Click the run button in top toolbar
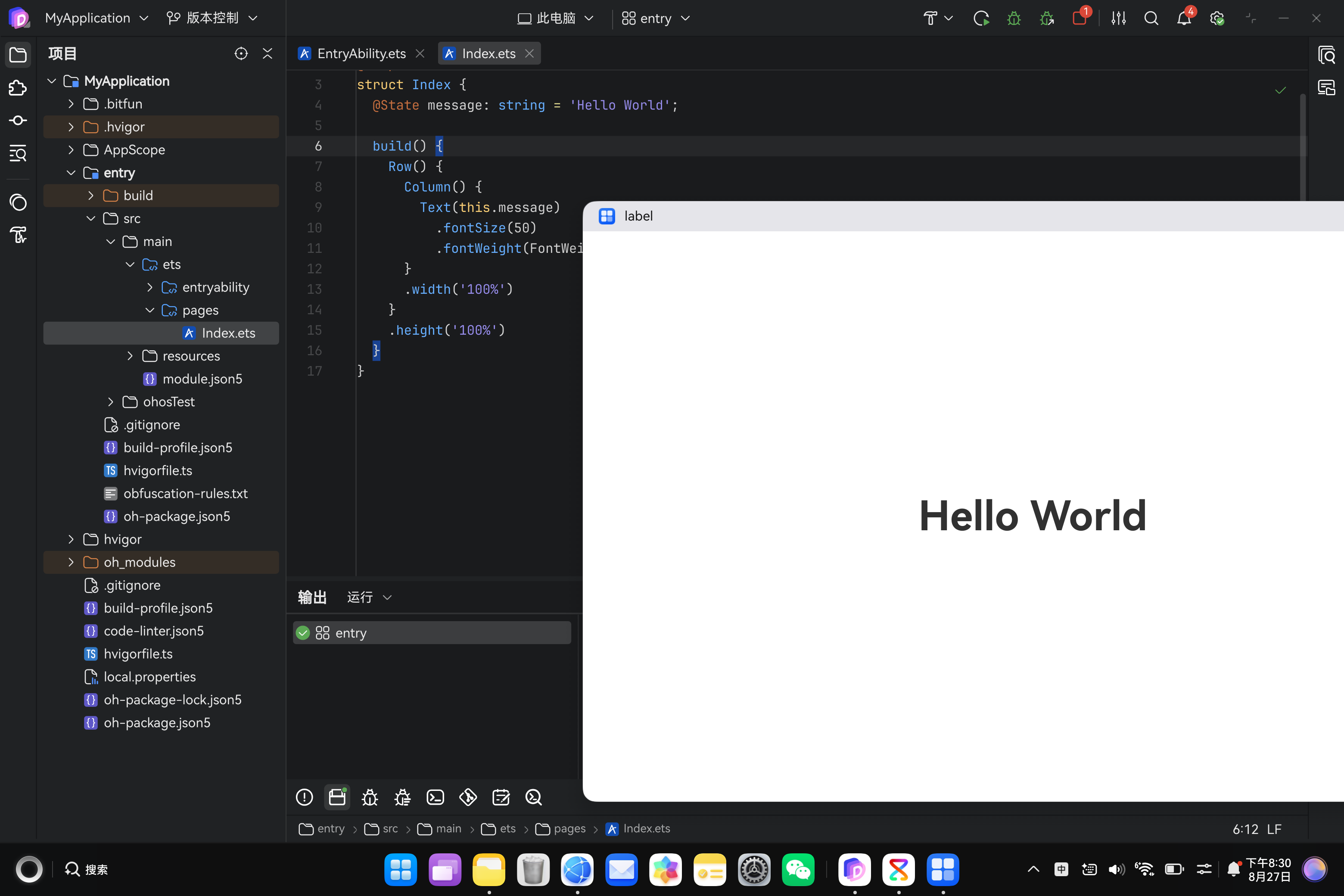Image resolution: width=1344 pixels, height=896 pixels. pos(981,18)
